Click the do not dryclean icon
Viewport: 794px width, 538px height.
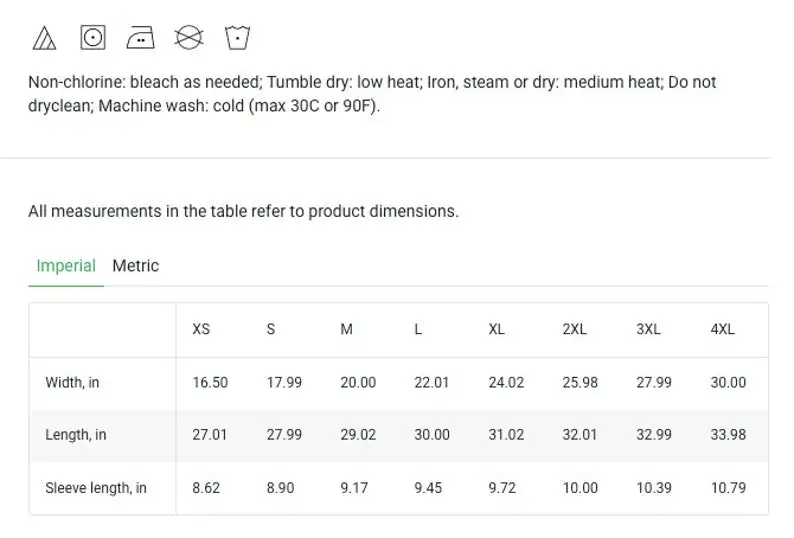pos(189,38)
